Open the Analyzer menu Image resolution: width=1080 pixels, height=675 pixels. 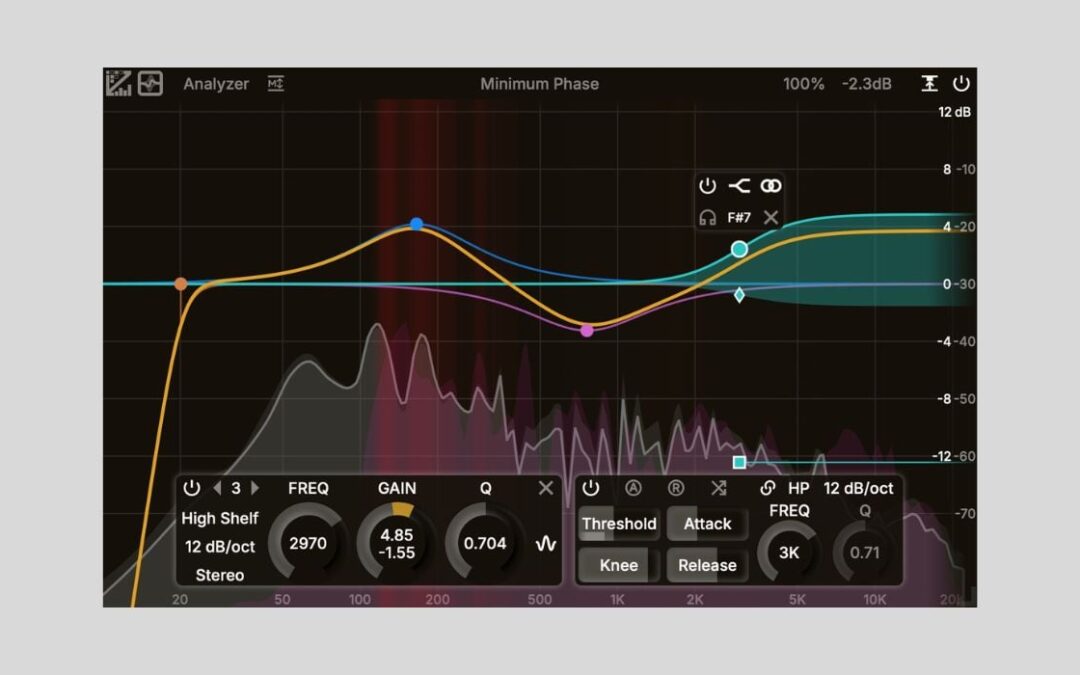[215, 84]
